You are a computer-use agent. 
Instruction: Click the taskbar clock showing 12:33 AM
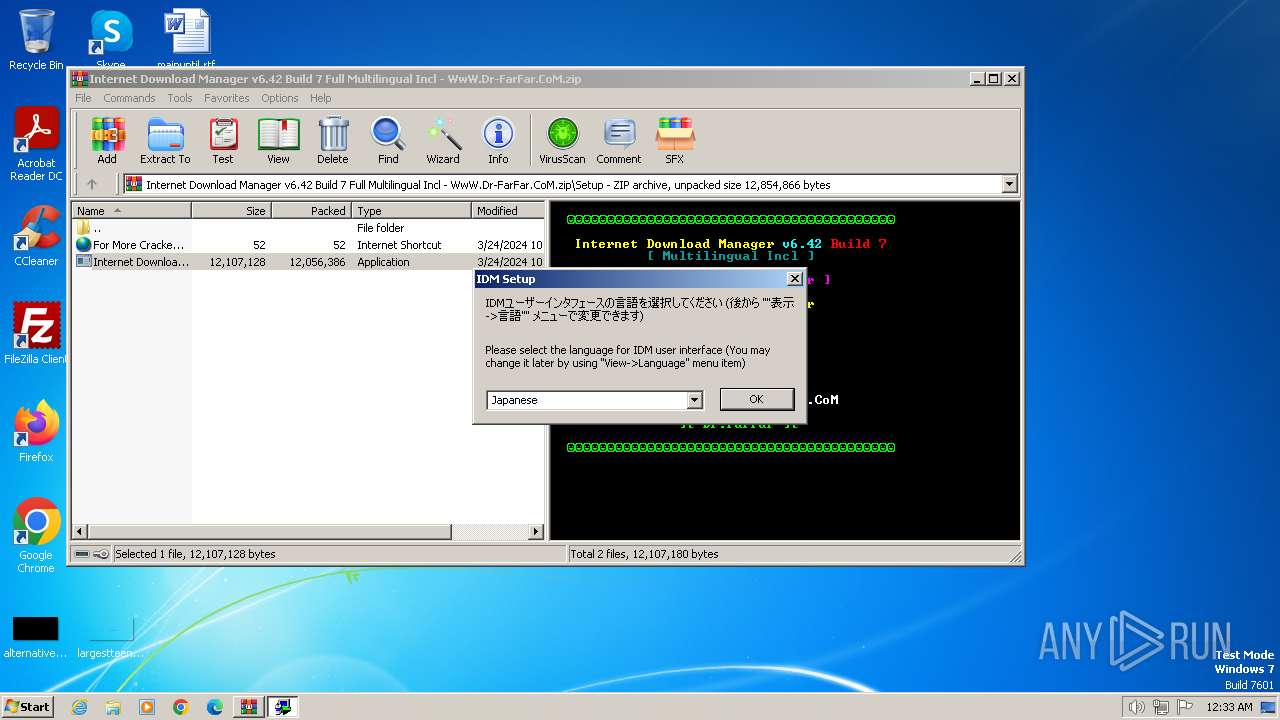1229,707
